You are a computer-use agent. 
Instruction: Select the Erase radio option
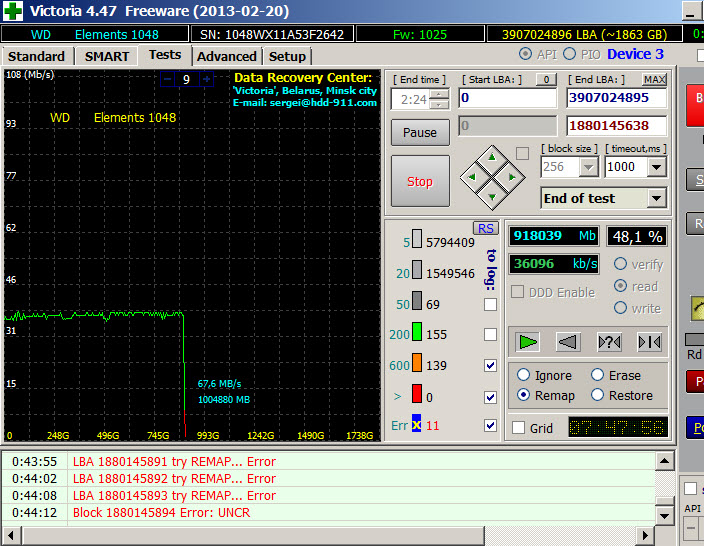[x=598, y=375]
